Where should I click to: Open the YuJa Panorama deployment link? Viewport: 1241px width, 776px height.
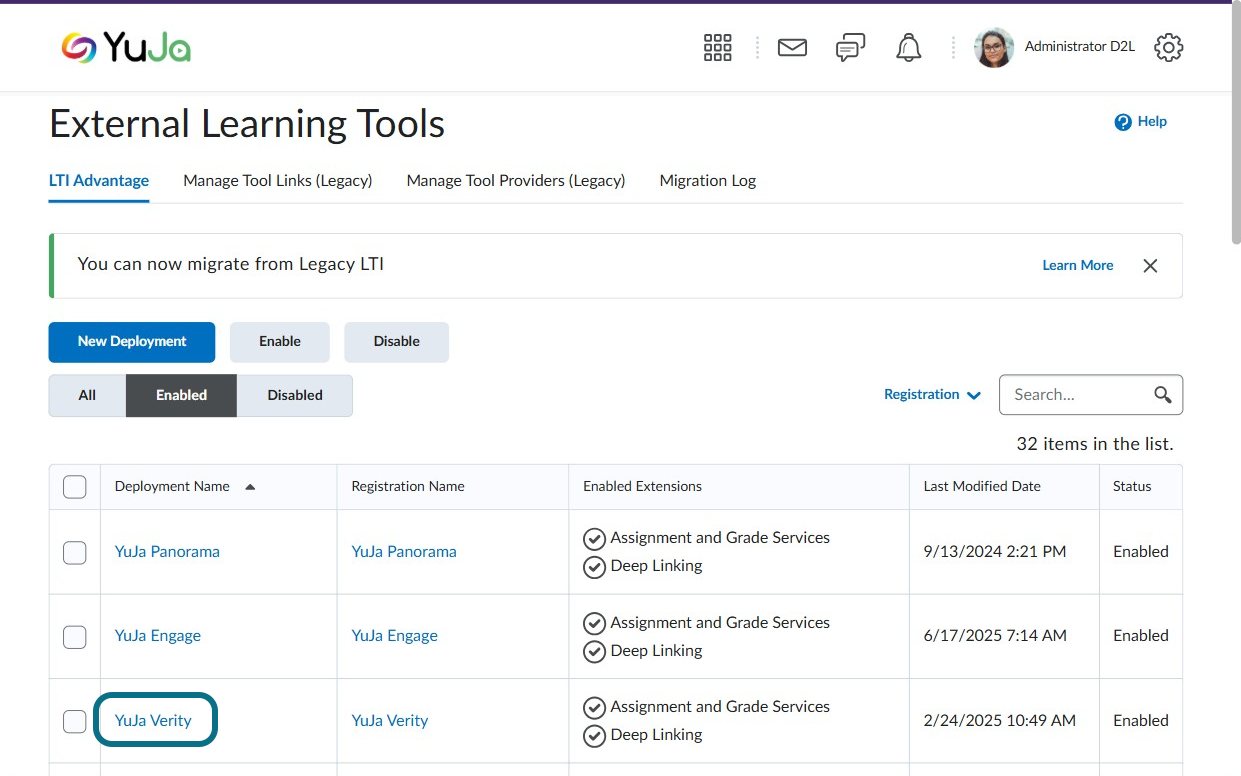167,552
